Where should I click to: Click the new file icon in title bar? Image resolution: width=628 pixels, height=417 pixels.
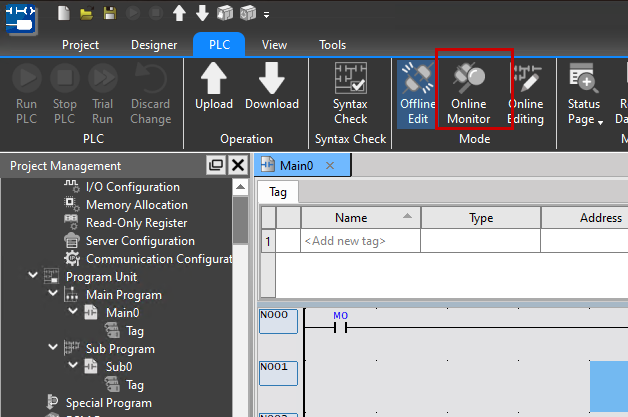pos(64,14)
